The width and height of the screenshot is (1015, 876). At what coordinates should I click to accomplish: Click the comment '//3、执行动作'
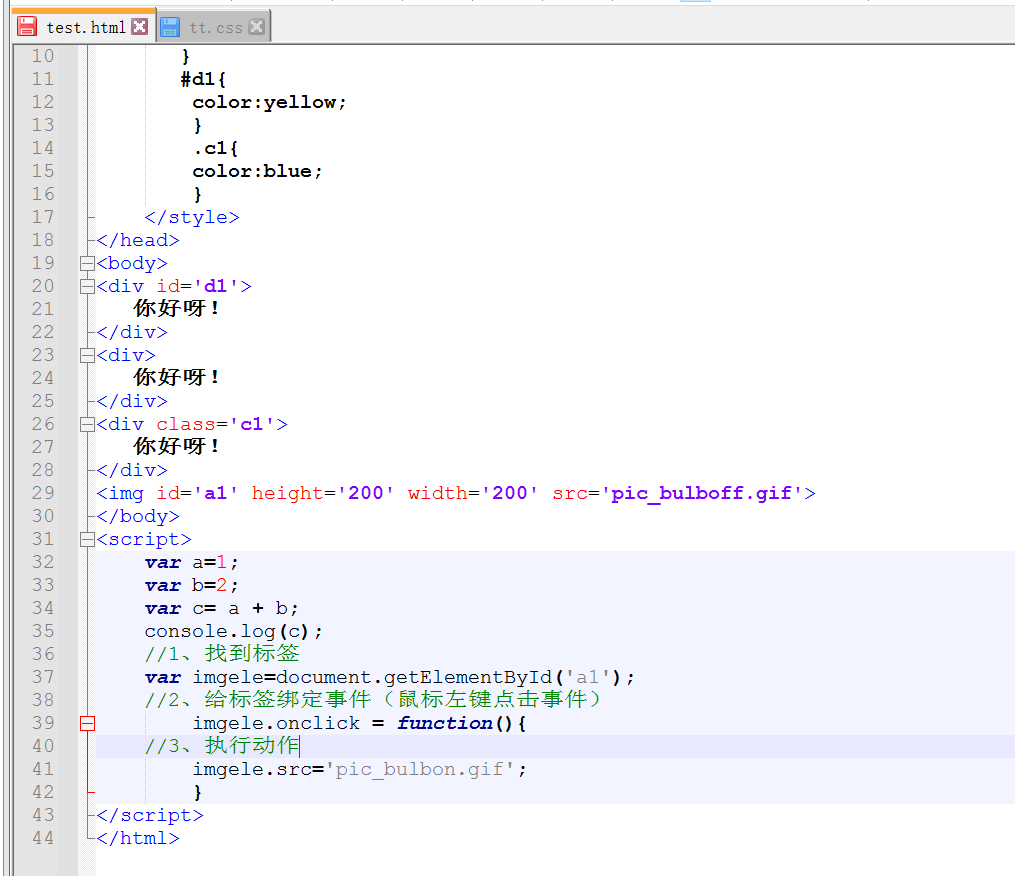click(x=222, y=746)
